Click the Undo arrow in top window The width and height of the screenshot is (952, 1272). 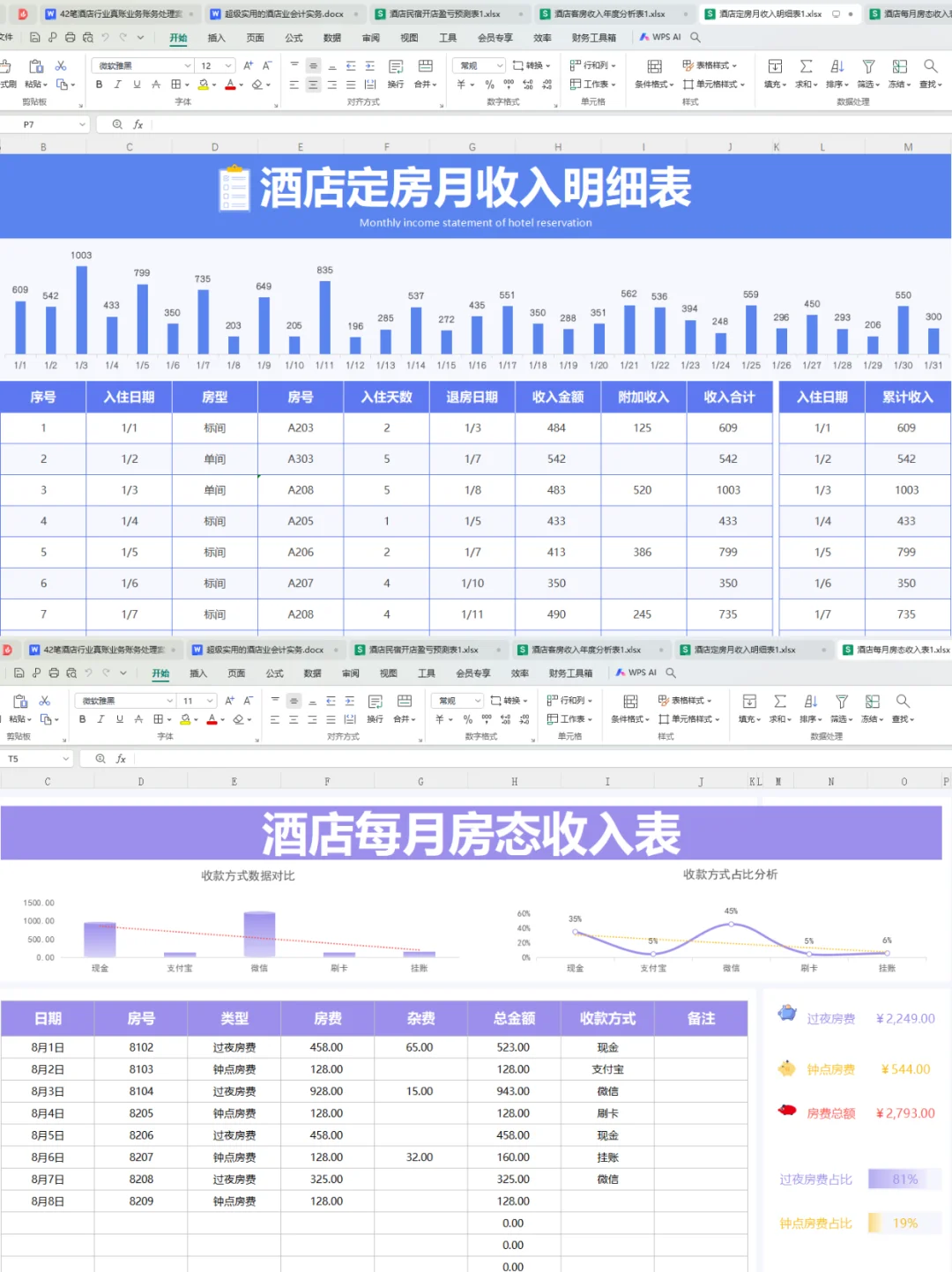(106, 38)
